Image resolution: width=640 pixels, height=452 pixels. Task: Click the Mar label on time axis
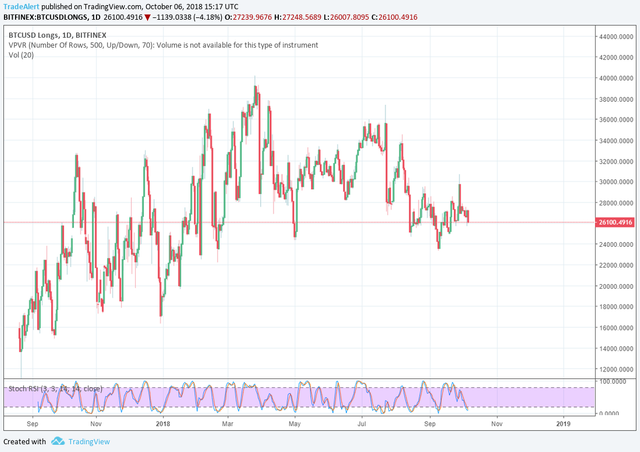227,424
